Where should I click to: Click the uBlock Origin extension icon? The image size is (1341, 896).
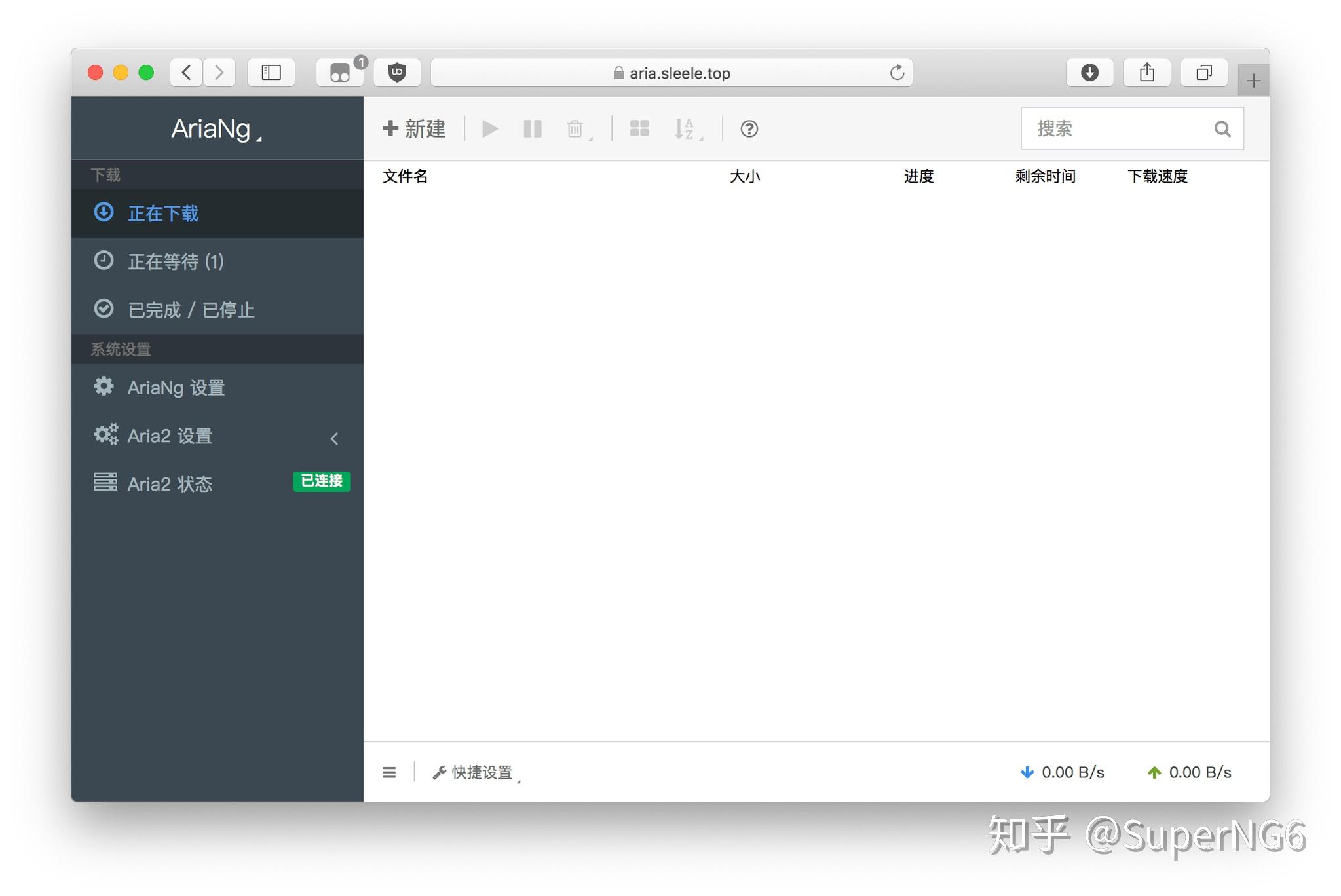[397, 72]
